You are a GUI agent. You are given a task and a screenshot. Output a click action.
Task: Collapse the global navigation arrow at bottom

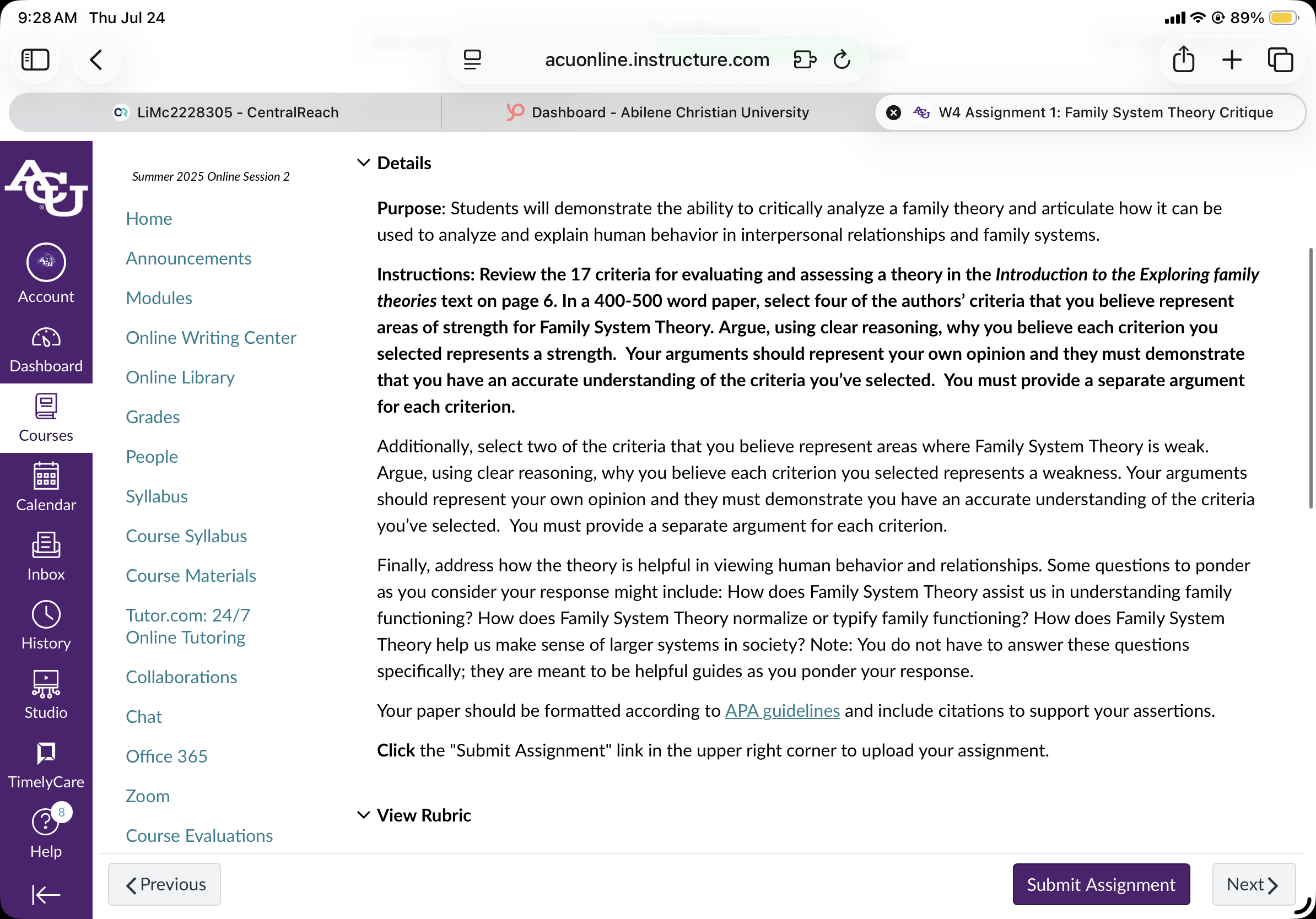coord(46,894)
